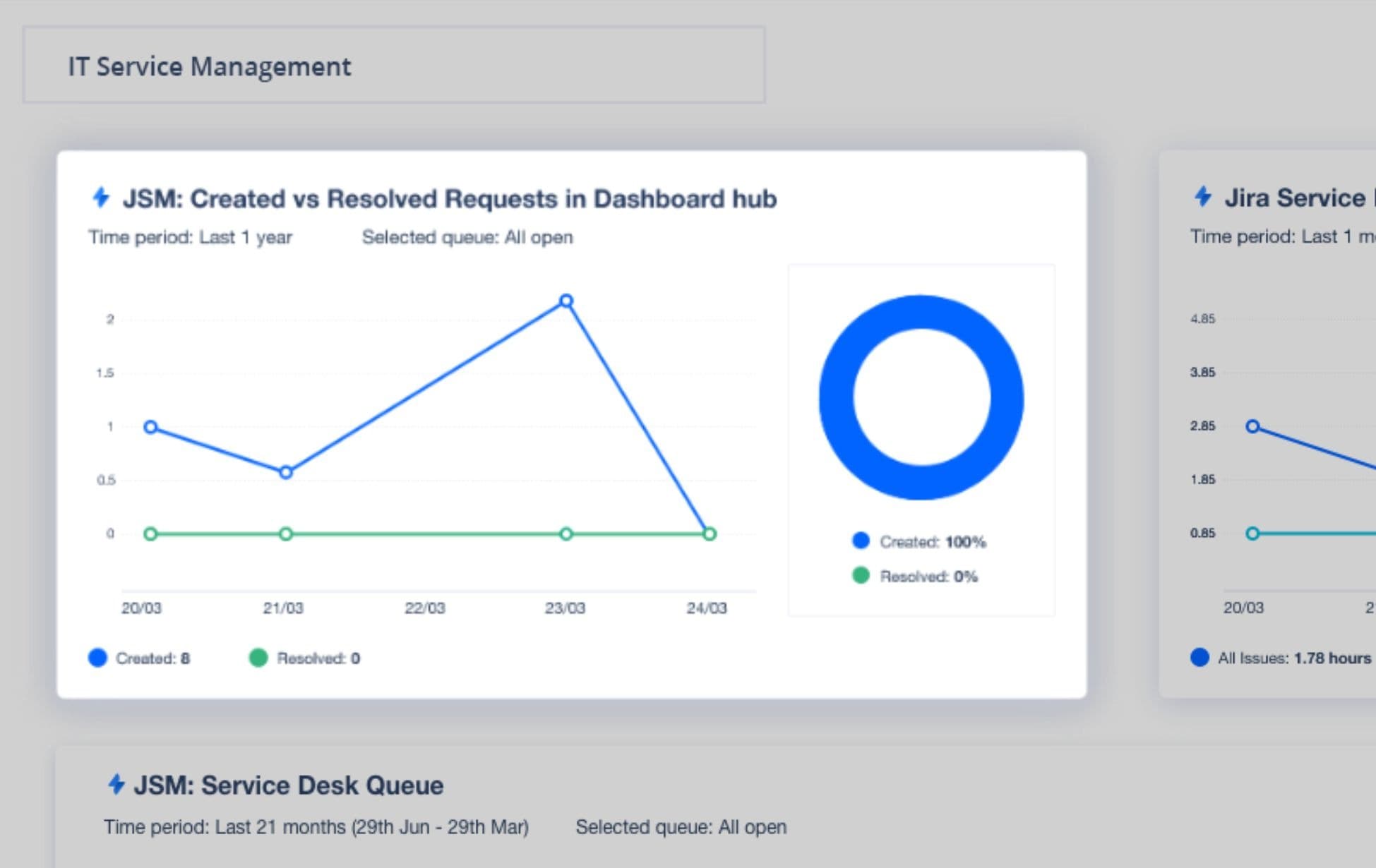Screen dimensions: 1376x868
Task: Toggle the Created: 8 series legend label
Action: point(152,658)
